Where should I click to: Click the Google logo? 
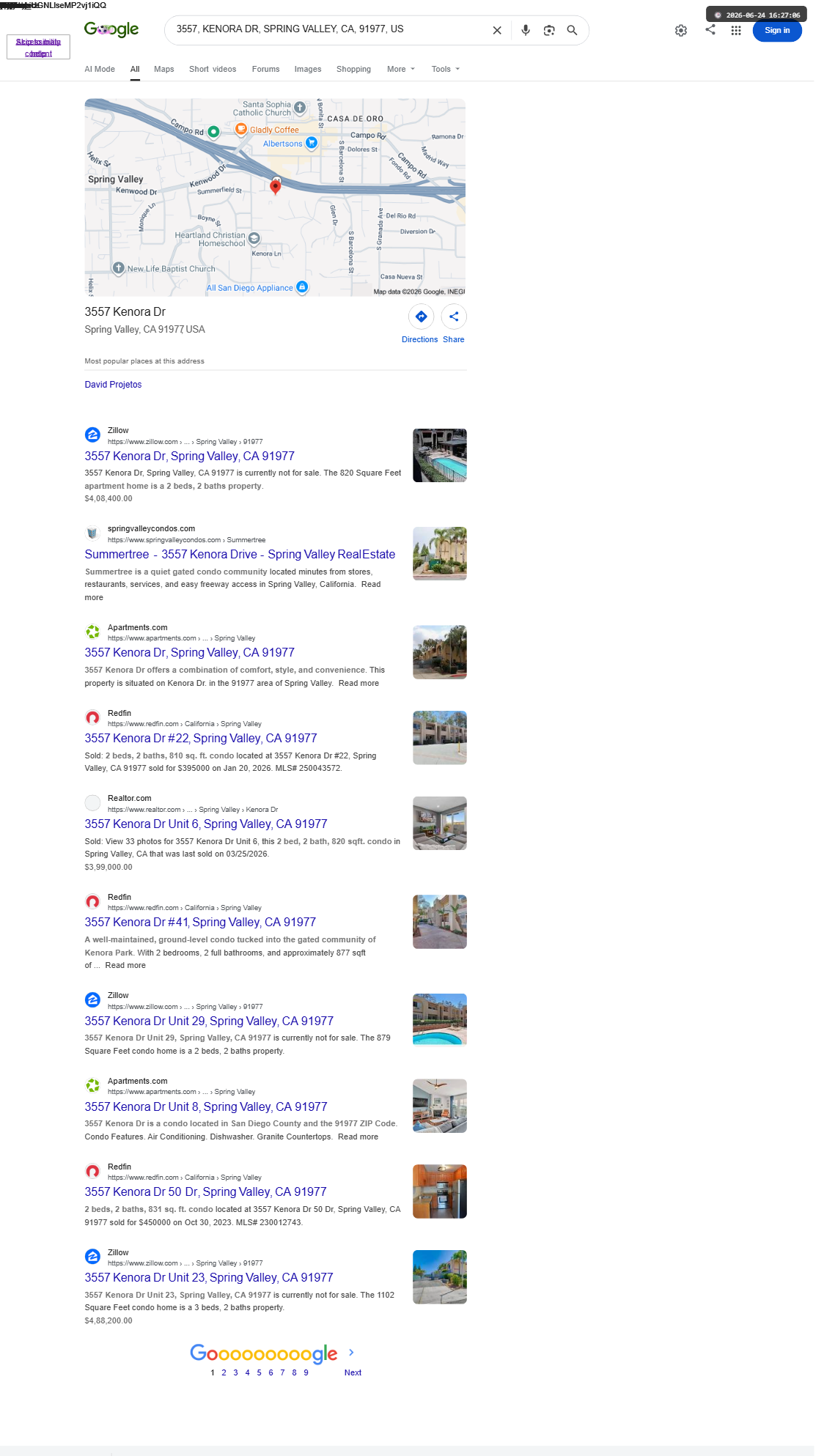click(111, 29)
